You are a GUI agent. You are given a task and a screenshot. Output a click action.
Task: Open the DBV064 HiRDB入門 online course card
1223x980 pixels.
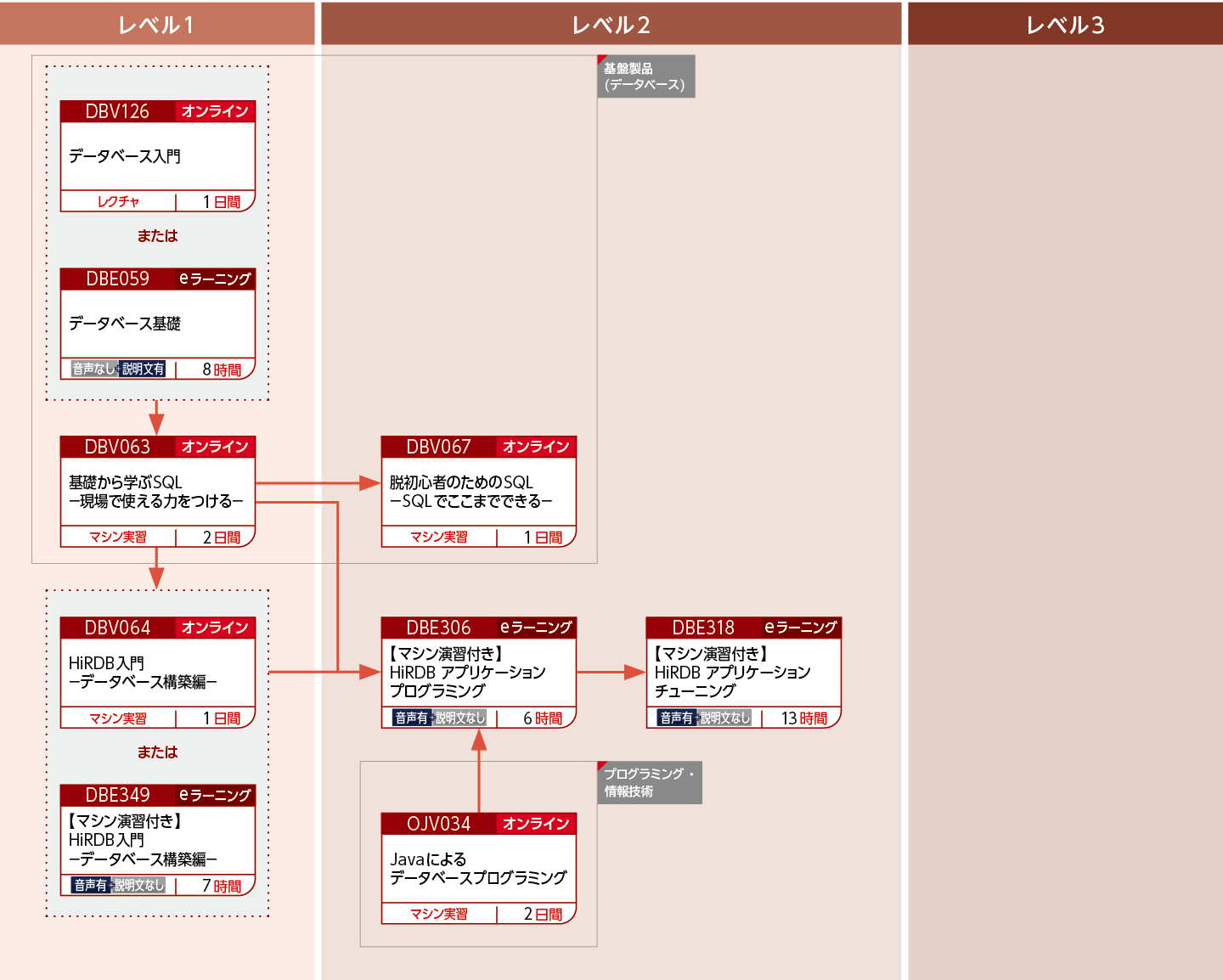157,673
